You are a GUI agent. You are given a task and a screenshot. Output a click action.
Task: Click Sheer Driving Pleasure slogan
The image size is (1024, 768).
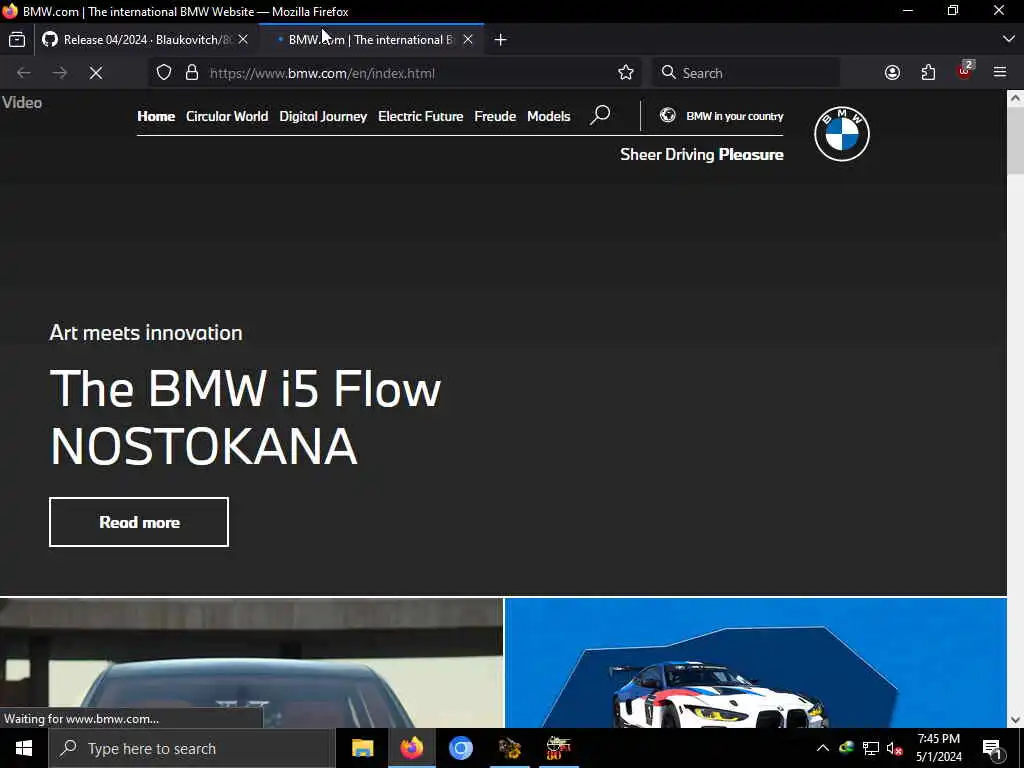tap(701, 155)
